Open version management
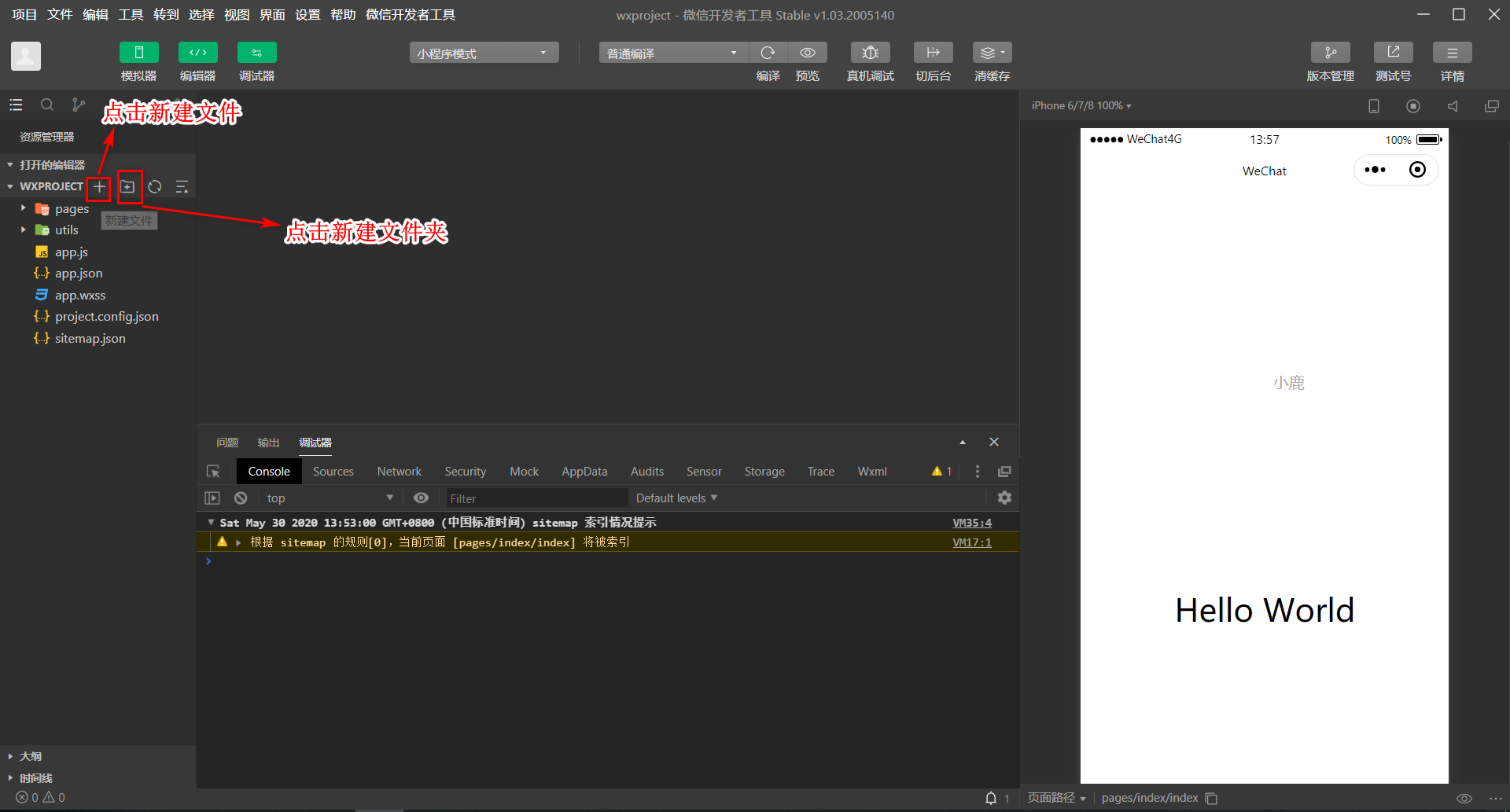Image resolution: width=1510 pixels, height=812 pixels. tap(1331, 53)
